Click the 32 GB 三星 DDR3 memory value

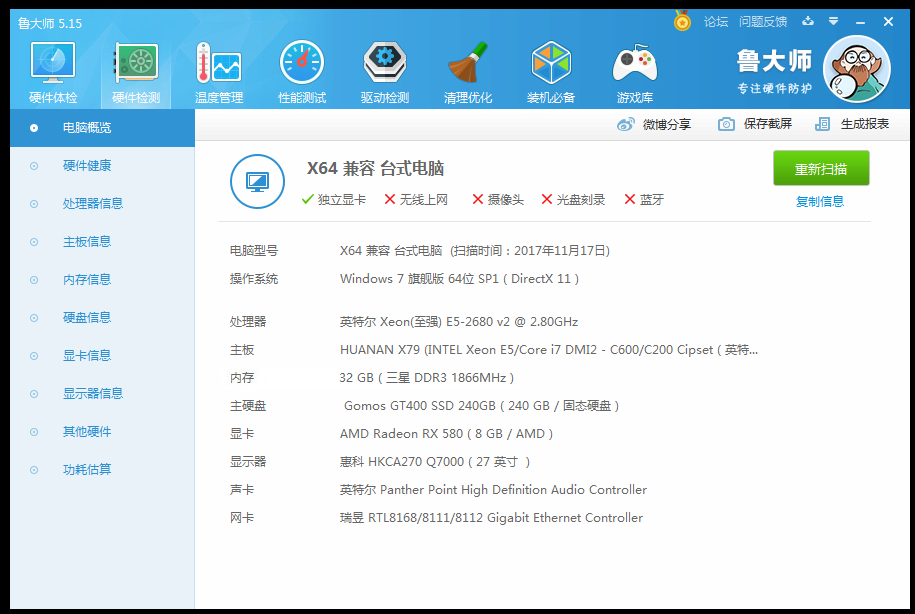(x=427, y=378)
